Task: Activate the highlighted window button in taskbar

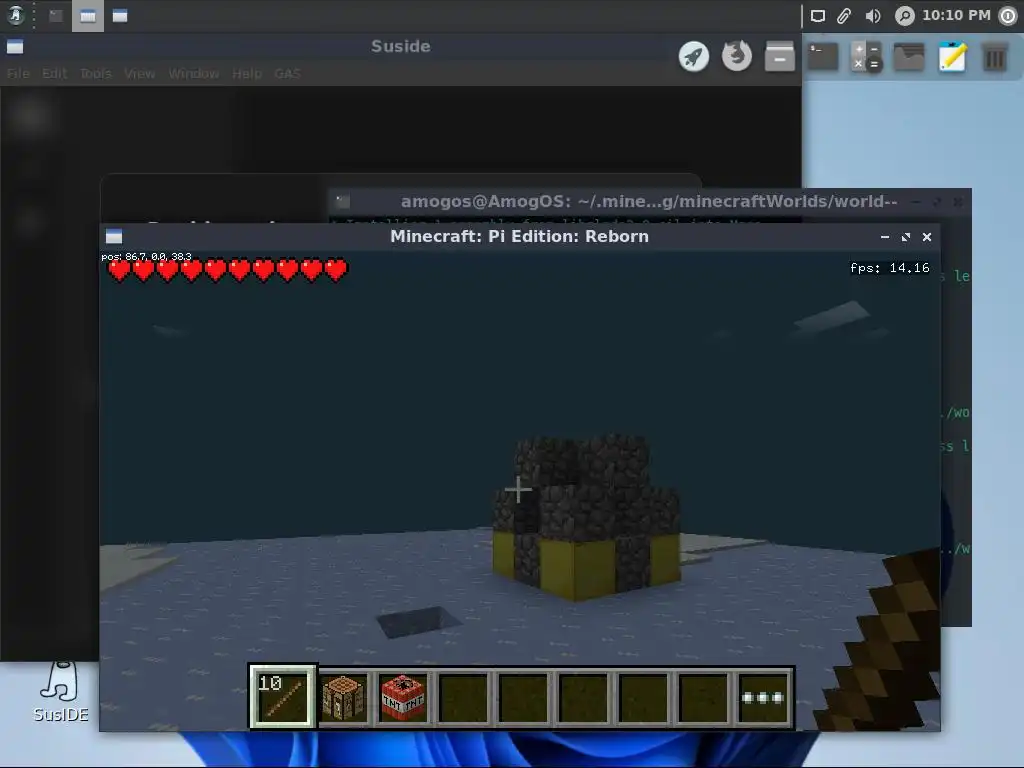Action: pos(88,16)
